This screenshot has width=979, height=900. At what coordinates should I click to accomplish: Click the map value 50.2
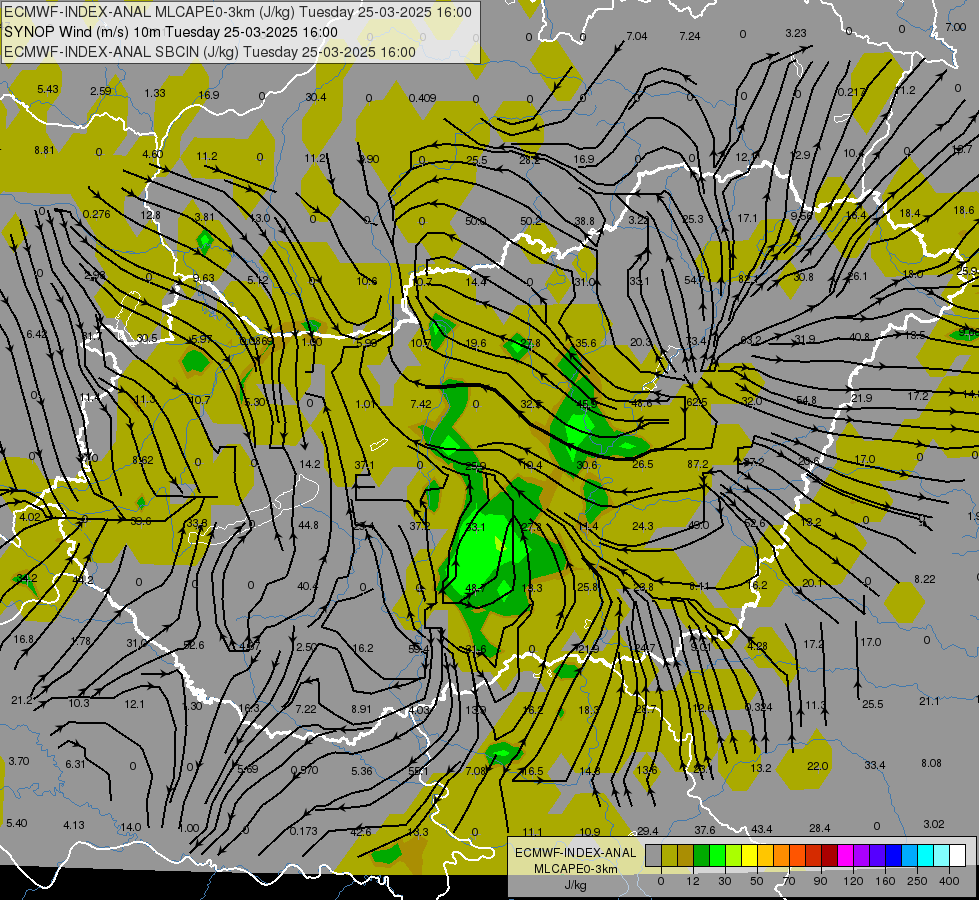[x=531, y=221]
